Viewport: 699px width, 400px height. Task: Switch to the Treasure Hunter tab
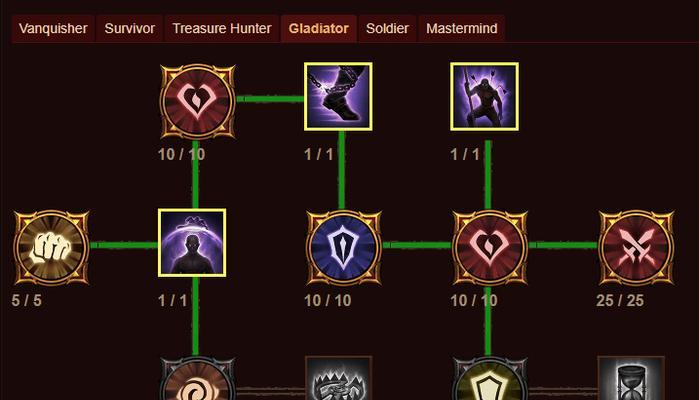(x=222, y=29)
